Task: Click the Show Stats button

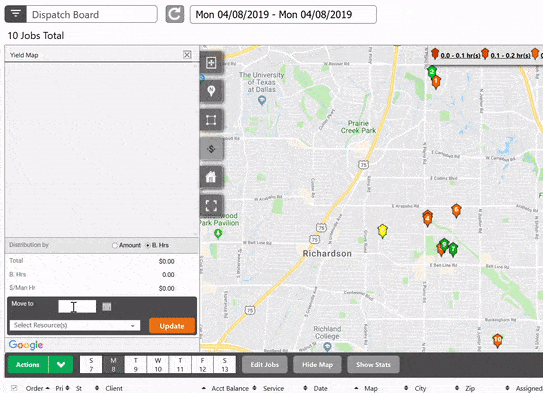Action: [373, 365]
